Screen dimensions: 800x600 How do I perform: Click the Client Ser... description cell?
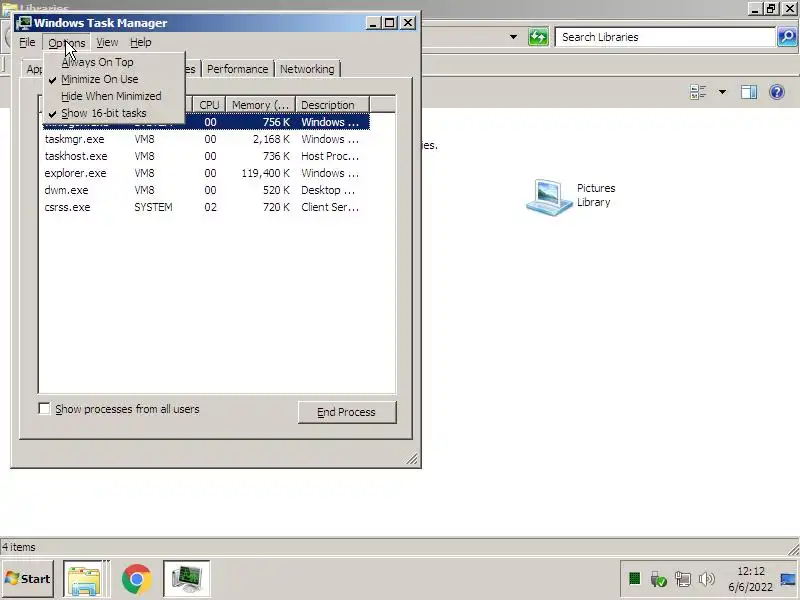click(330, 207)
